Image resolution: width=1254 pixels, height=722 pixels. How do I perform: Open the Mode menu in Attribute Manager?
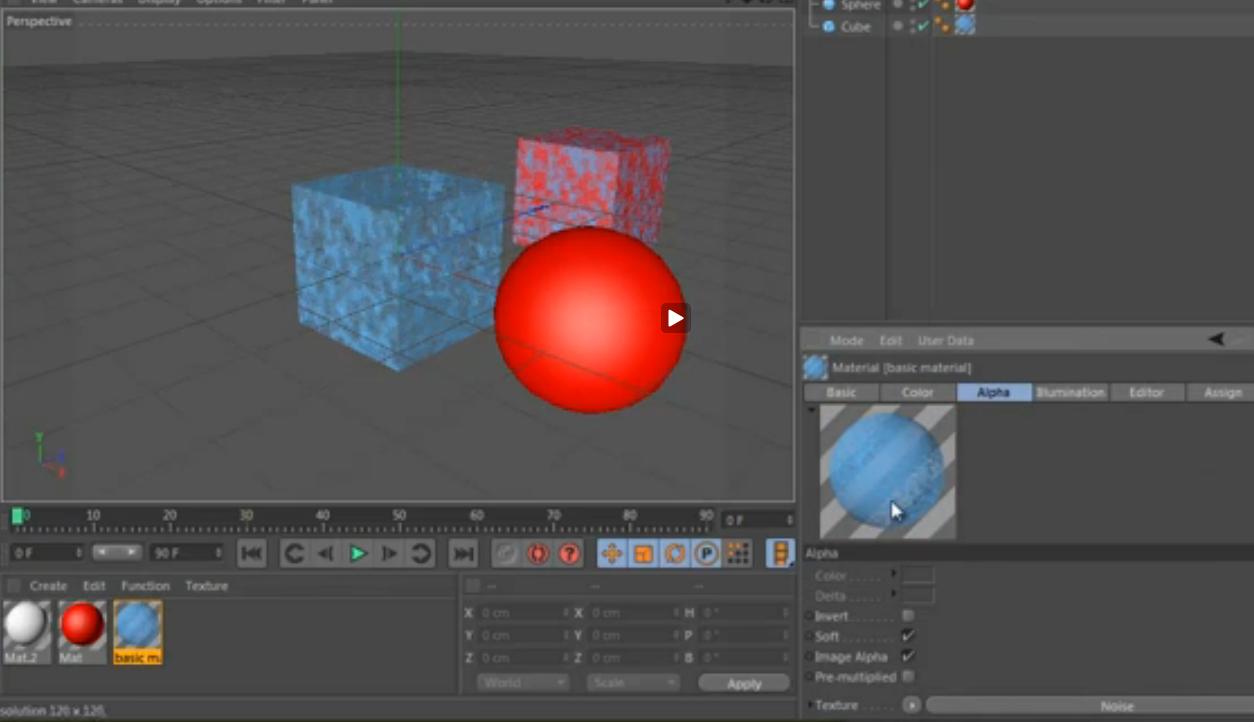click(846, 341)
